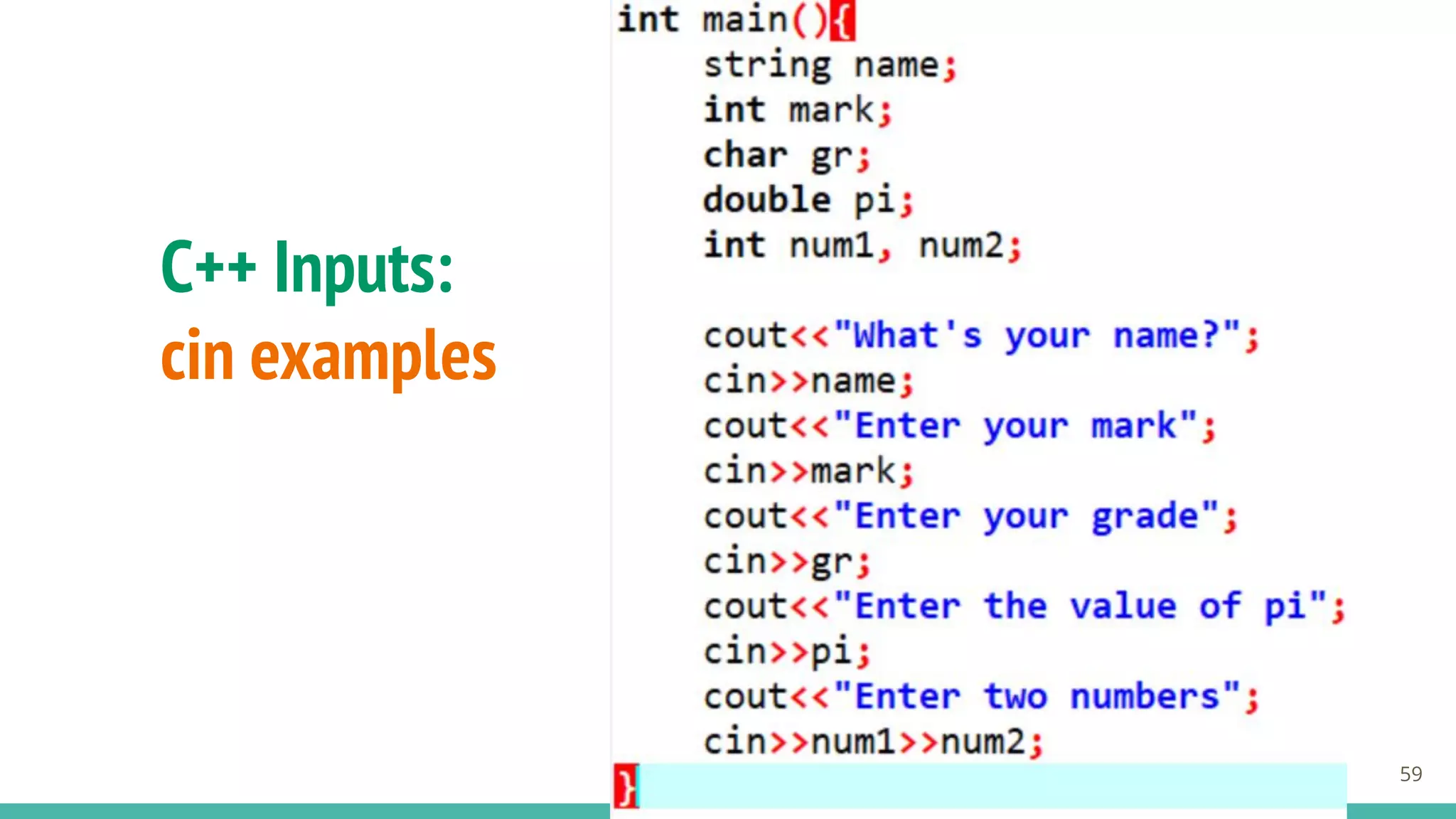Image resolution: width=1456 pixels, height=819 pixels.
Task: Click the highlighted closing brace
Action: point(626,786)
